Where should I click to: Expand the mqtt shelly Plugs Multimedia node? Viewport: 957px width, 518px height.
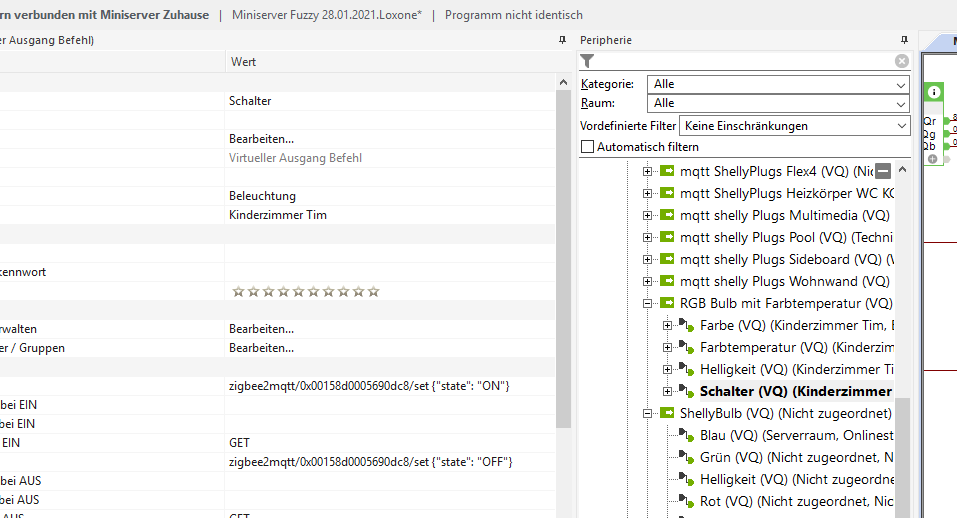pos(648,215)
